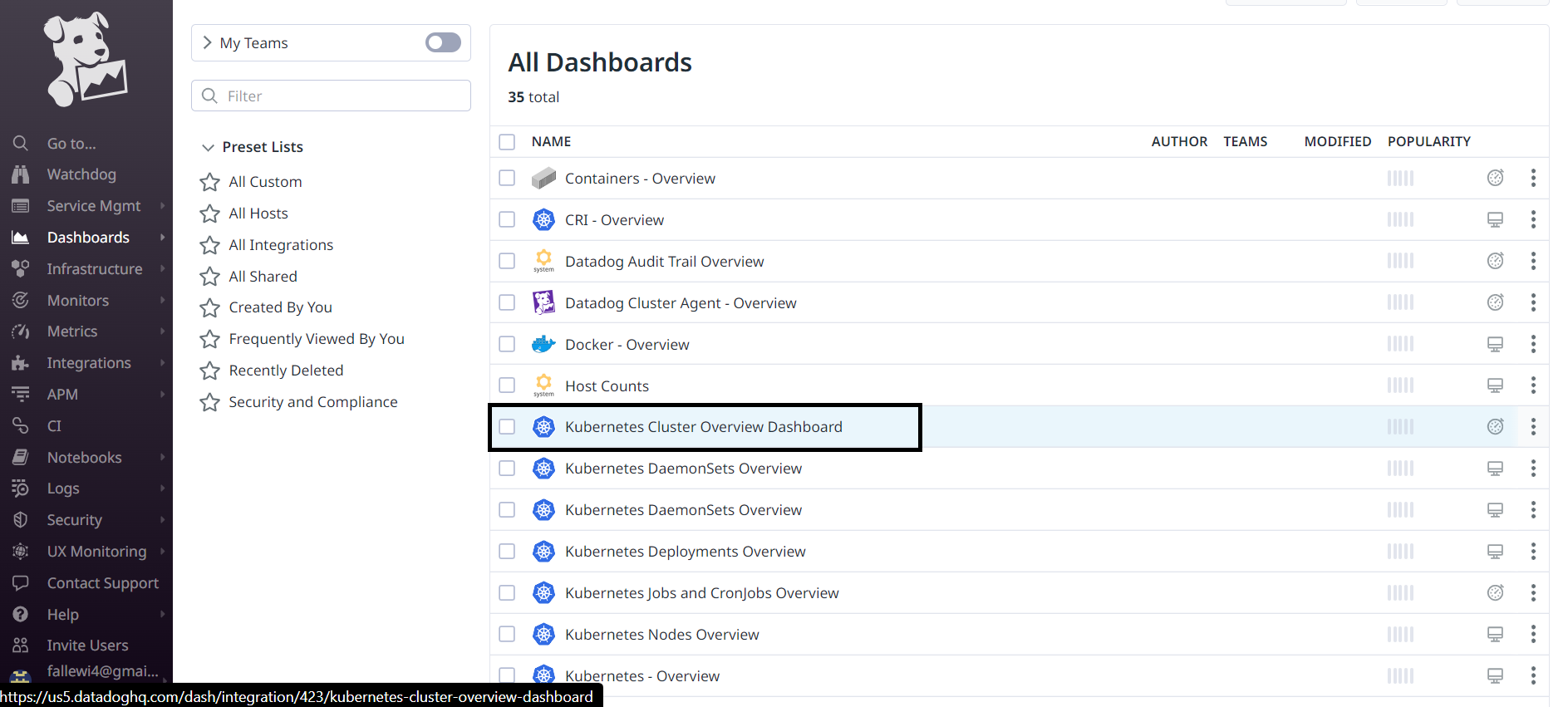Screen dimensions: 1568x707
Task: Open the Watchdog binoculars icon
Action: [x=21, y=174]
